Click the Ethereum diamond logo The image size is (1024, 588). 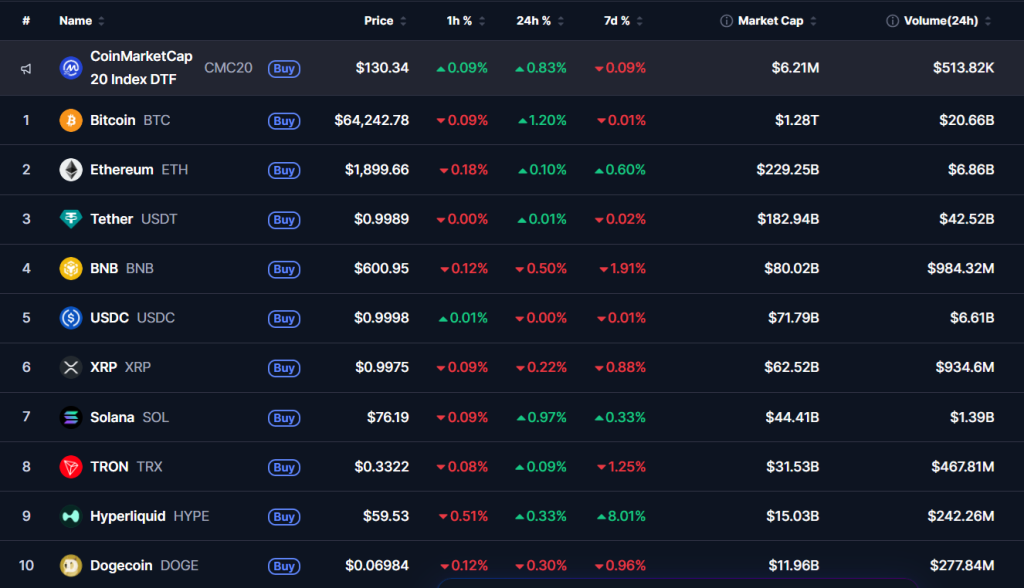(x=71, y=170)
